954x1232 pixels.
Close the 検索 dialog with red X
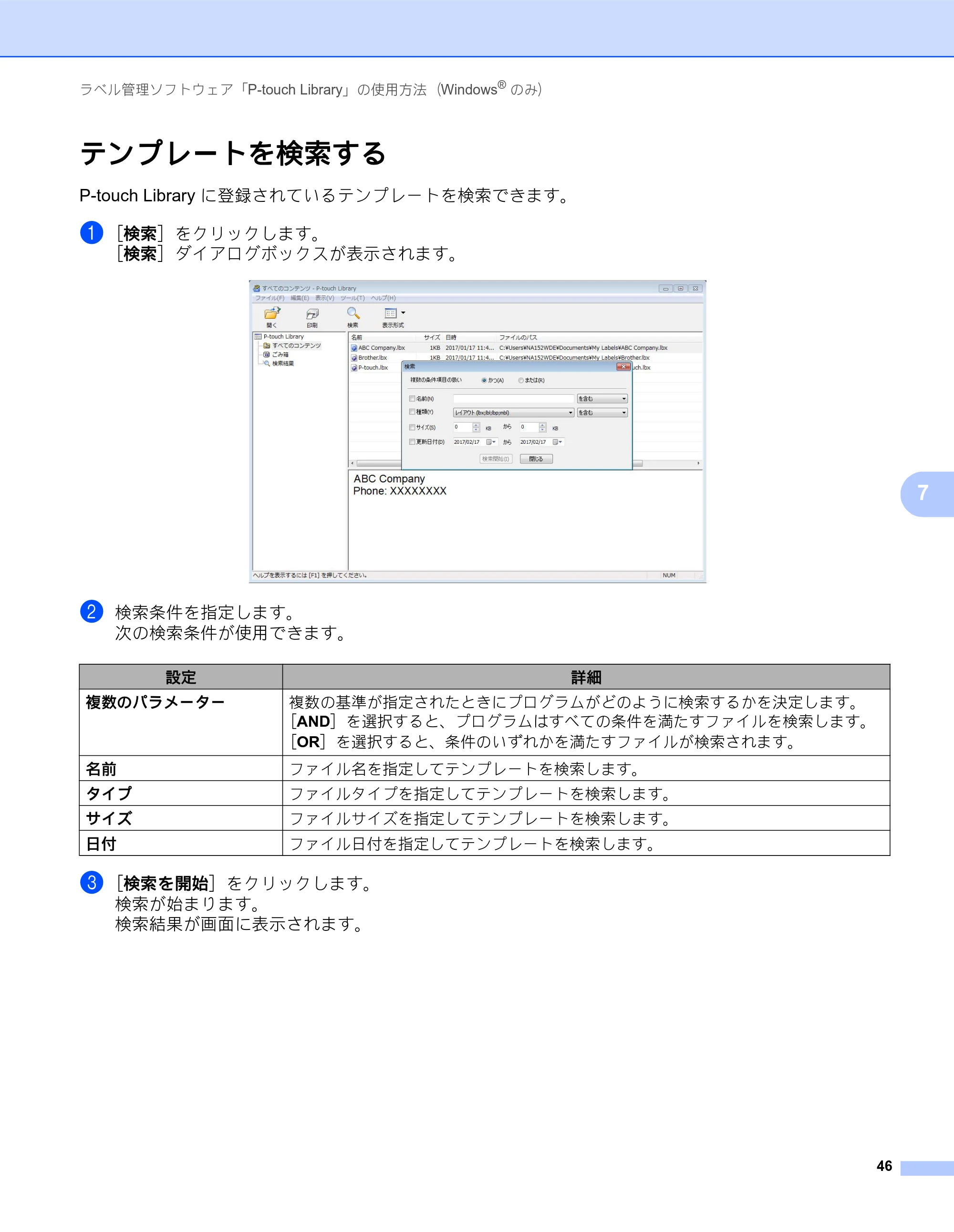pos(623,366)
